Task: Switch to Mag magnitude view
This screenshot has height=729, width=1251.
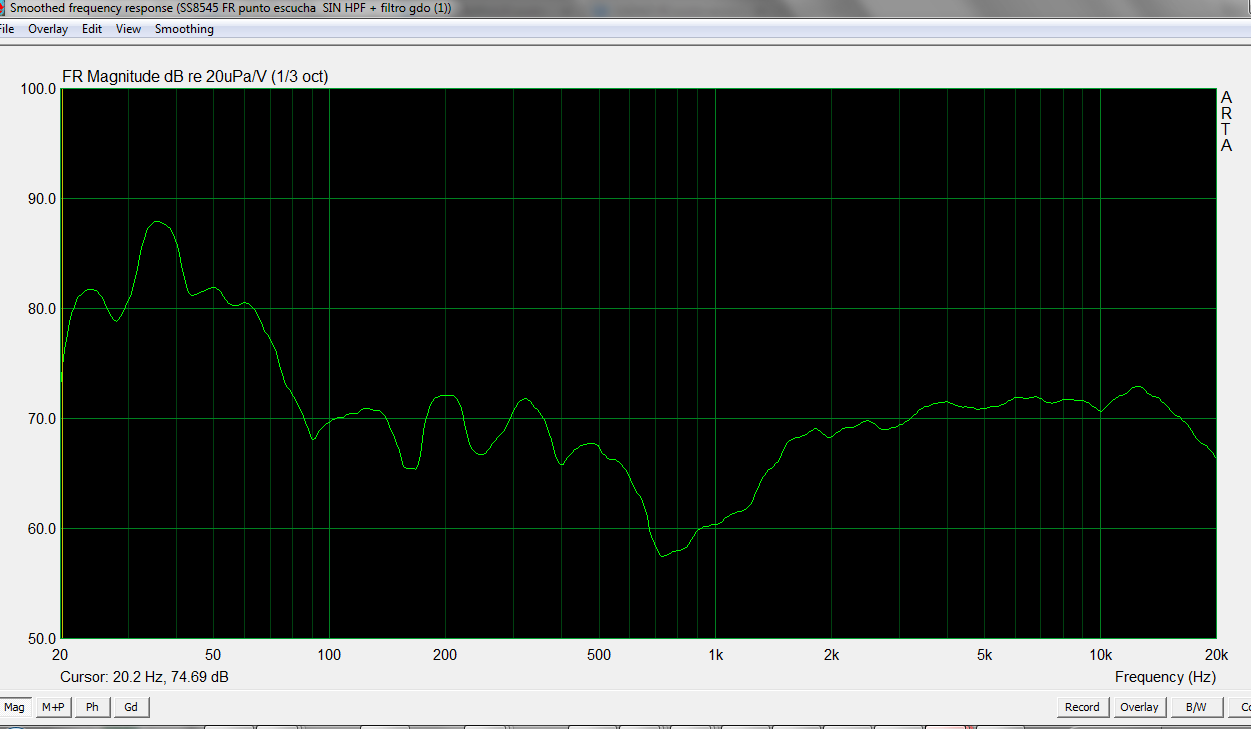Action: point(14,707)
